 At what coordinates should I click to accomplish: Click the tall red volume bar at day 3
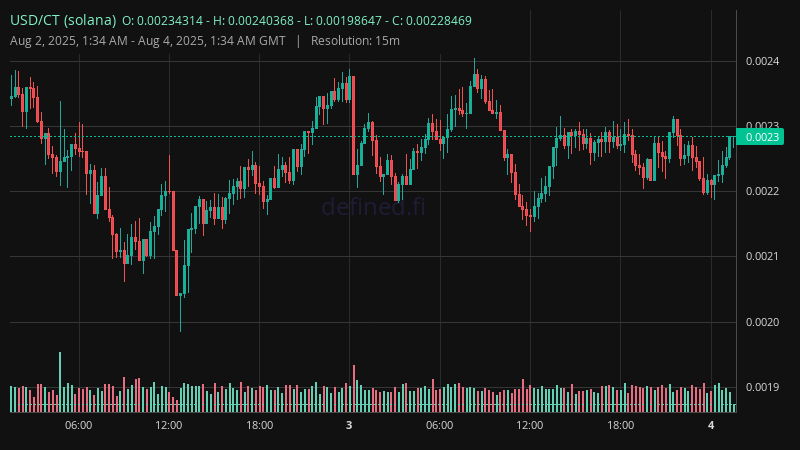[354, 388]
